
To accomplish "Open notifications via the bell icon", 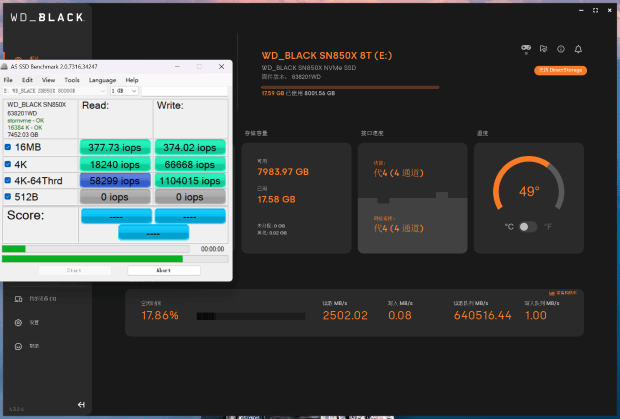I will [x=578, y=49].
